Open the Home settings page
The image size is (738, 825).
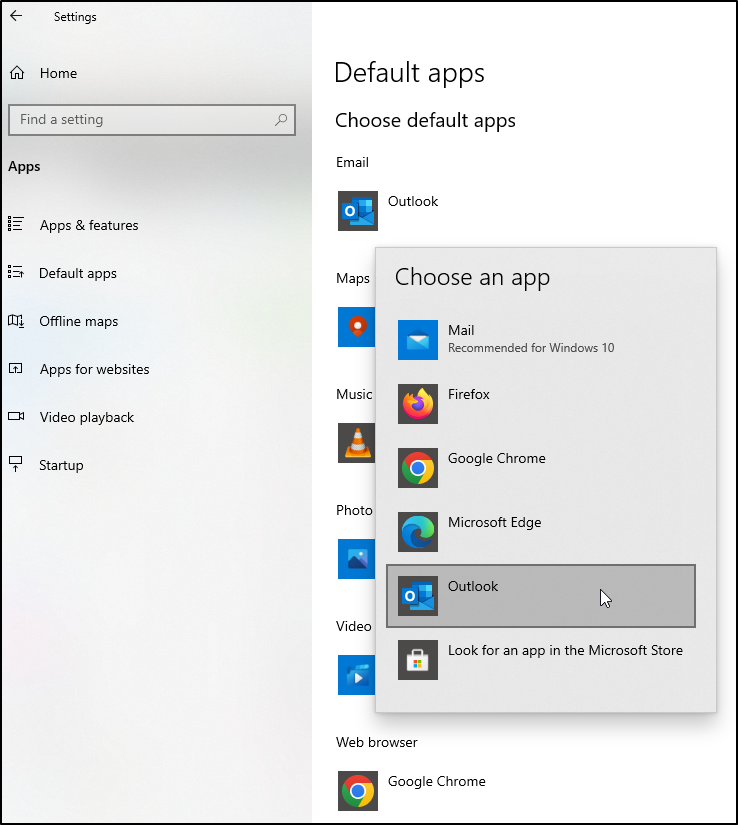tap(58, 73)
